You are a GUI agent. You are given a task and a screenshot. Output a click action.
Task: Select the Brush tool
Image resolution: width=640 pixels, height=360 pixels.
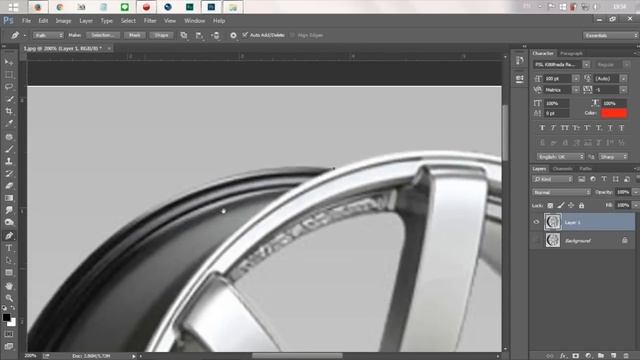pyautogui.click(x=9, y=149)
